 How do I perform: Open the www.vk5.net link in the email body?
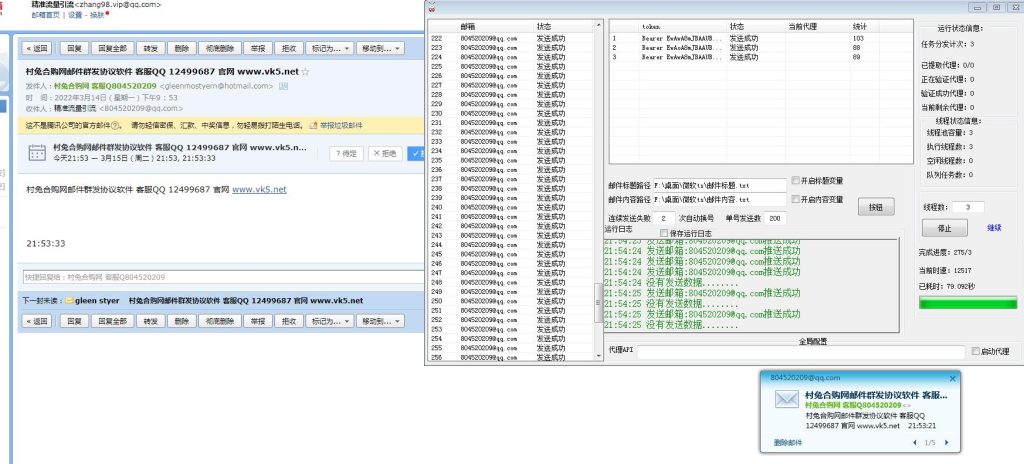259,189
